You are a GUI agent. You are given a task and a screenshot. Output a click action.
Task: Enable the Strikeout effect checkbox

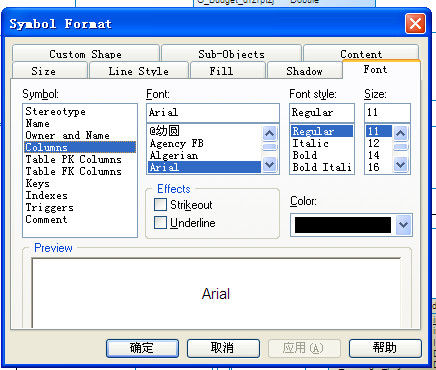(x=160, y=205)
